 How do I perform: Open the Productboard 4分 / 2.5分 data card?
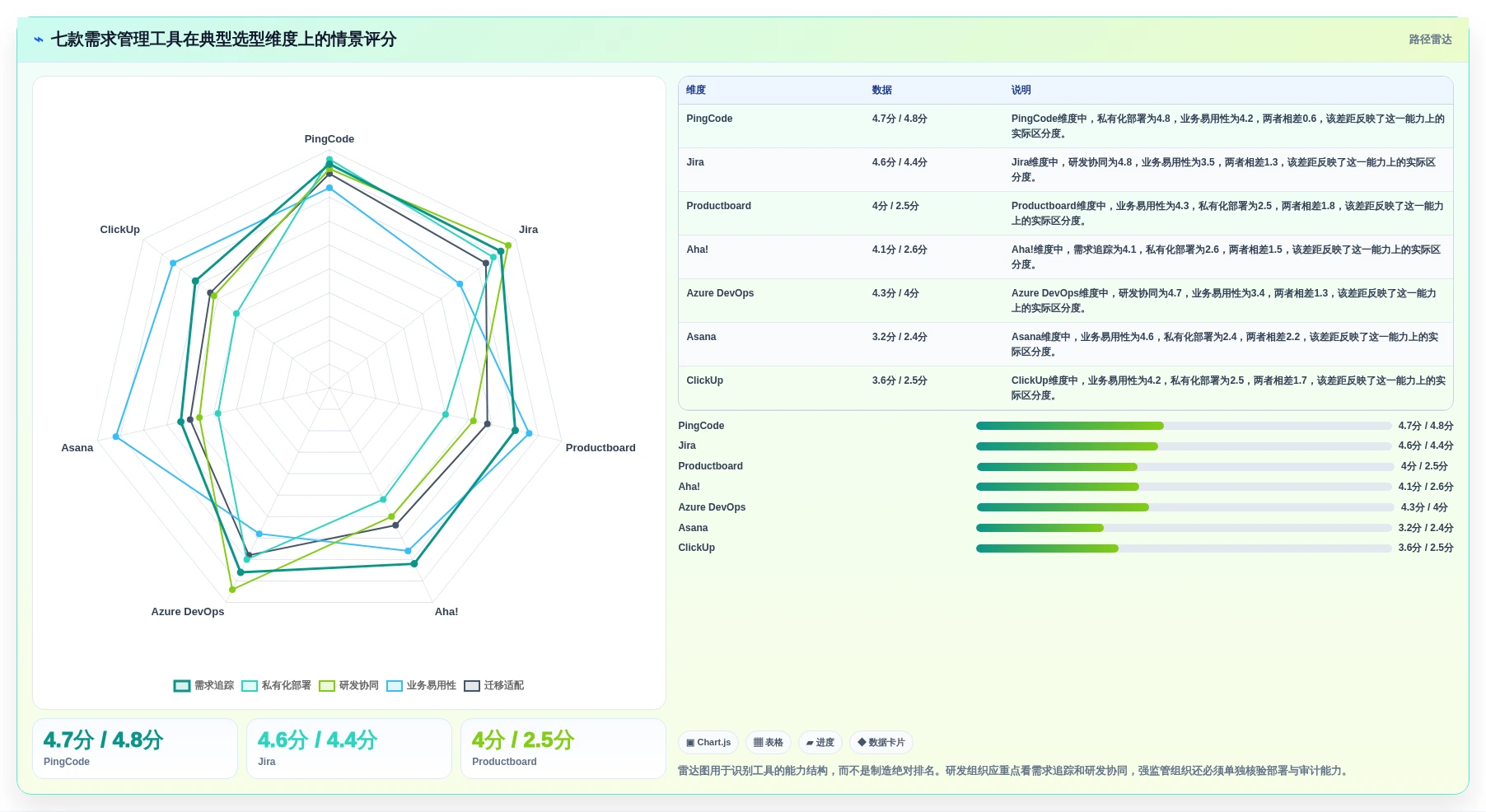click(563, 749)
